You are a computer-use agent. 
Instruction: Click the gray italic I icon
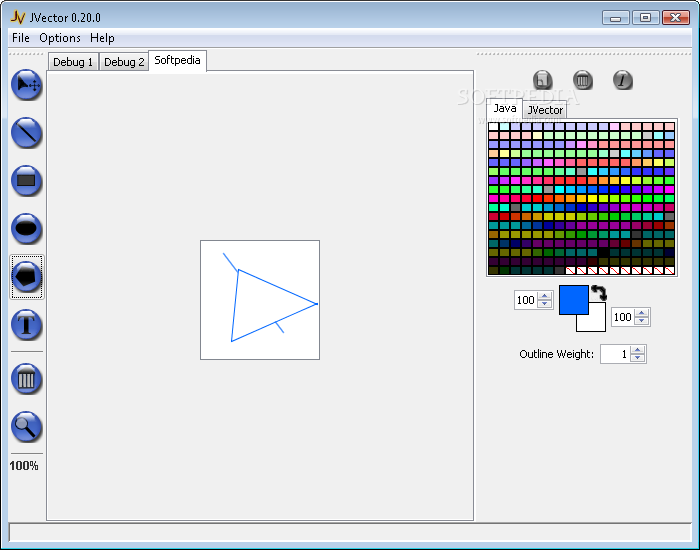(623, 80)
